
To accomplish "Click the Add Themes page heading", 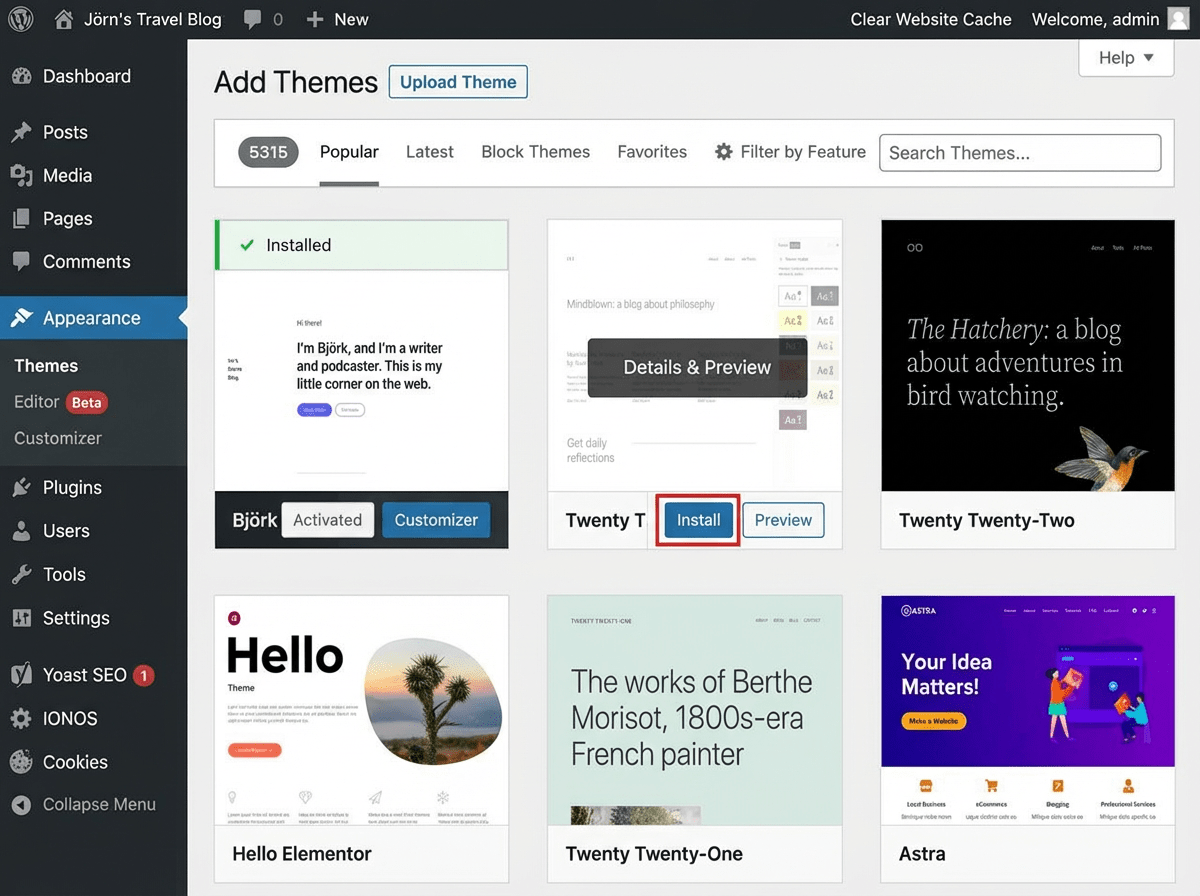I will tap(296, 82).
